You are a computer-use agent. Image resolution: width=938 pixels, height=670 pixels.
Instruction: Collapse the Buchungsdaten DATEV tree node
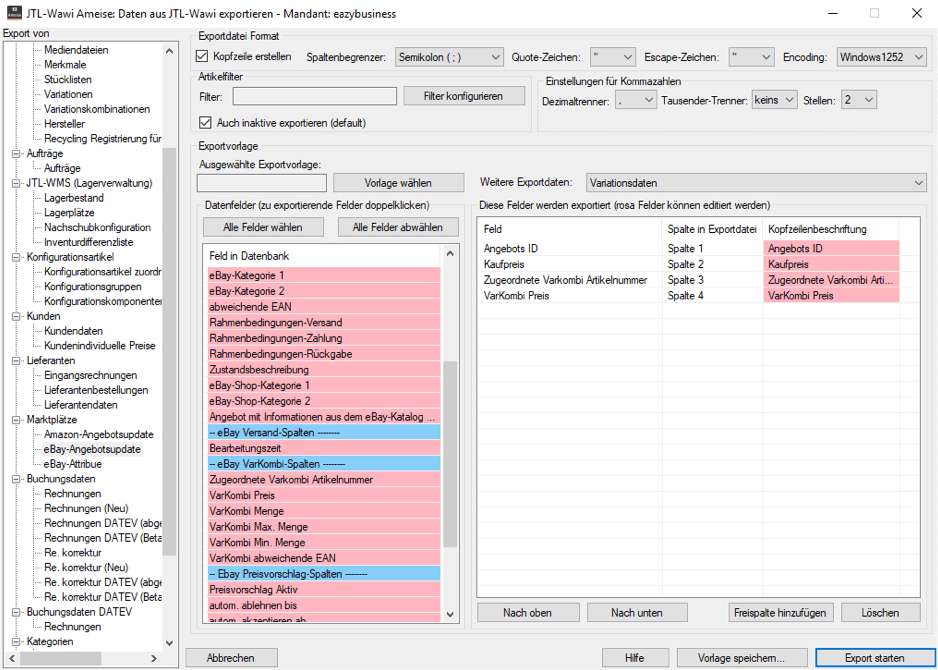click(x=16, y=612)
